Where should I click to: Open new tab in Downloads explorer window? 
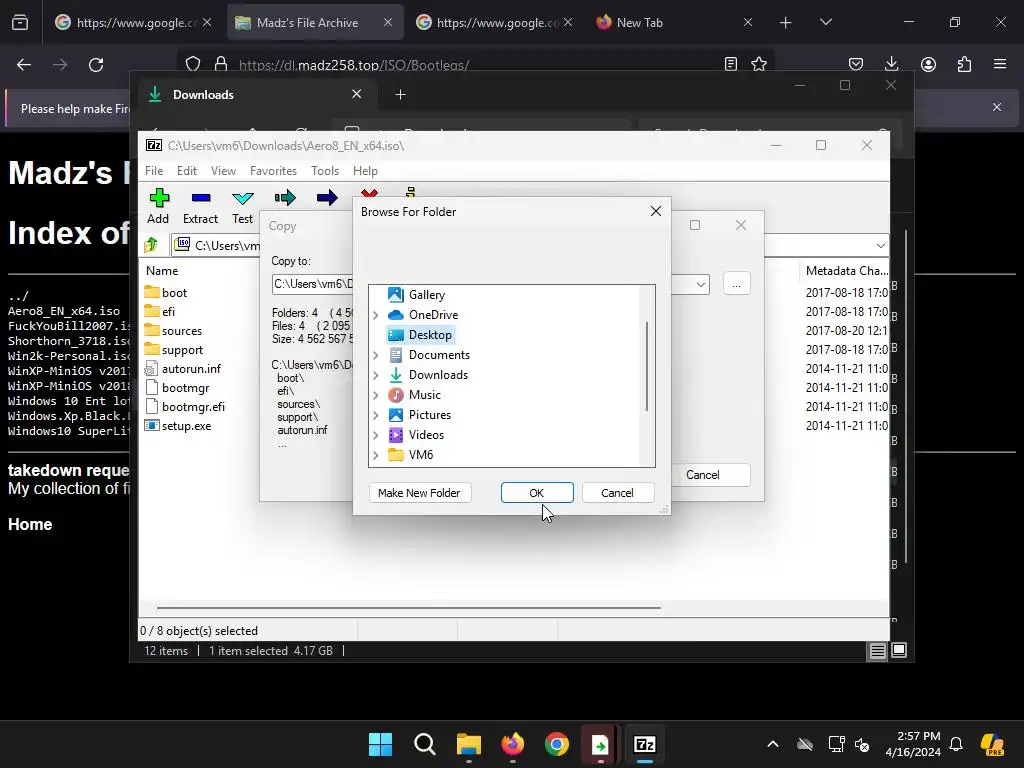400,95
